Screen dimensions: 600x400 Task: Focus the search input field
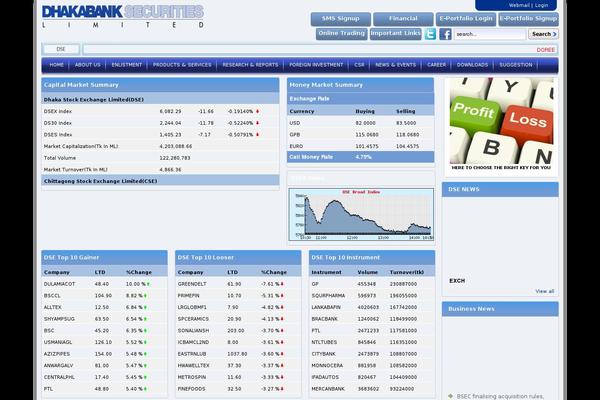pyautogui.click(x=490, y=34)
